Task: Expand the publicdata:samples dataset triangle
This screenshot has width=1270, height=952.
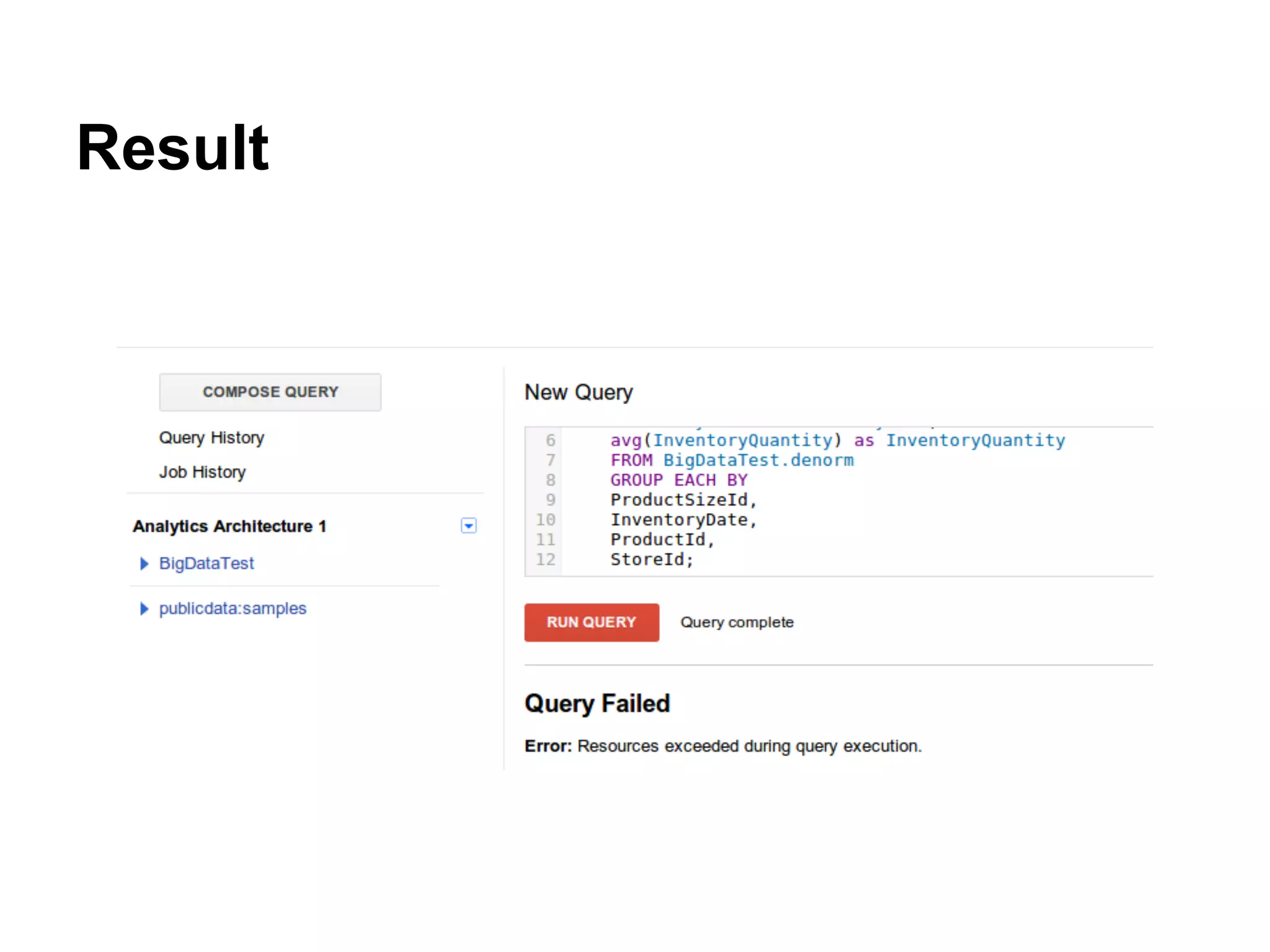Action: (144, 609)
